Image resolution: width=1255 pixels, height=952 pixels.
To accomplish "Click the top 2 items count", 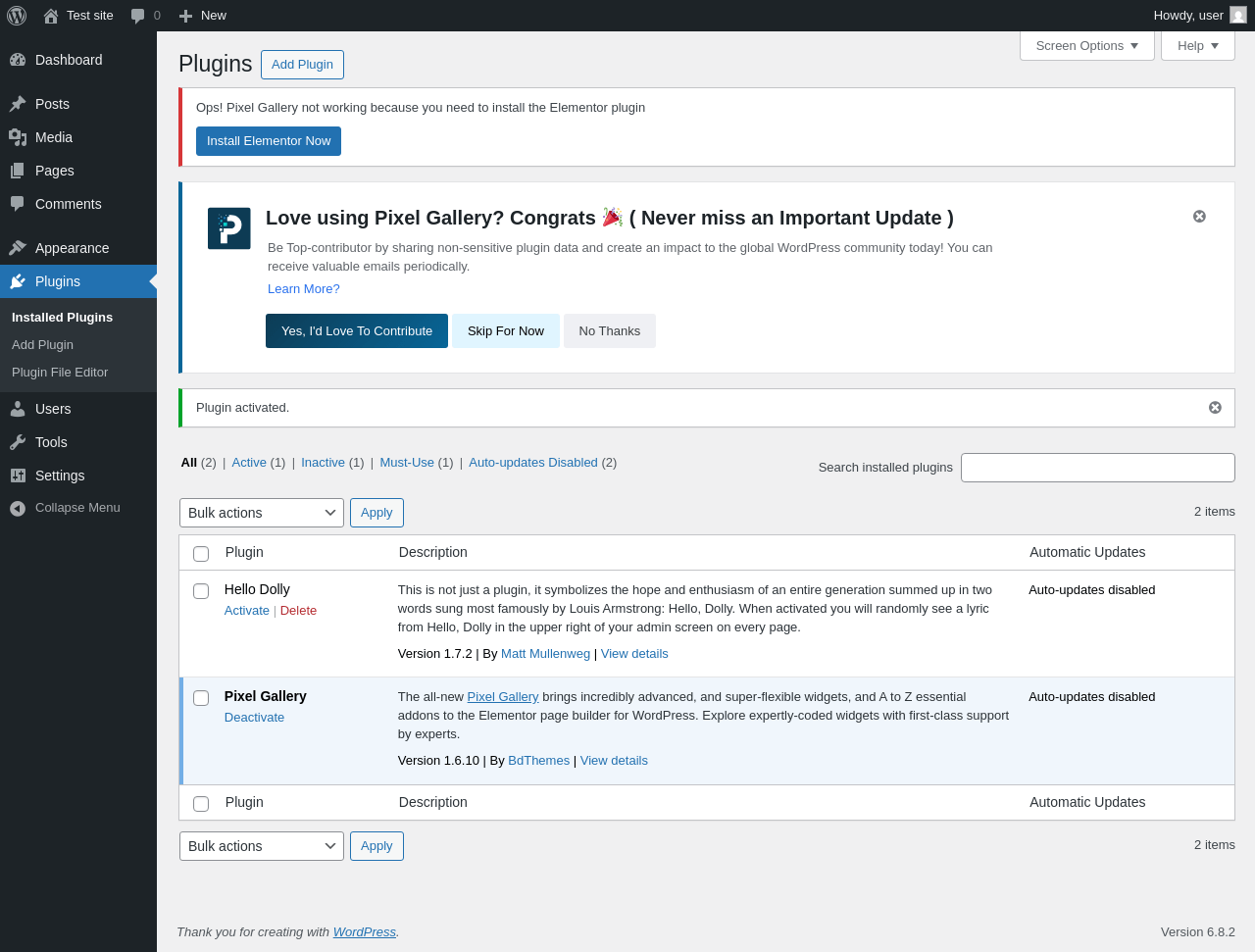I will [1215, 512].
